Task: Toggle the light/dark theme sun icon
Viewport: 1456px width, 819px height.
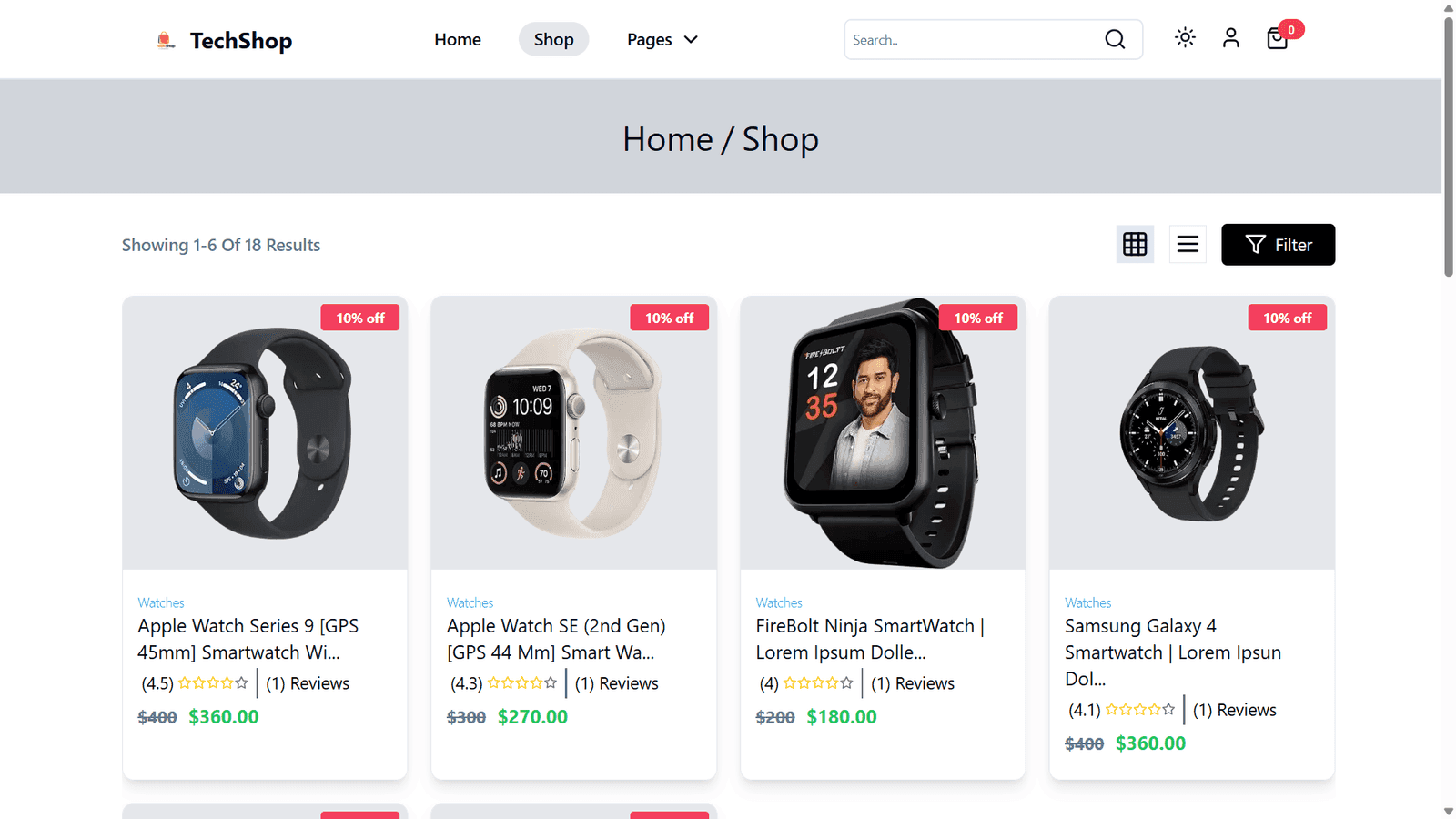Action: click(1185, 37)
